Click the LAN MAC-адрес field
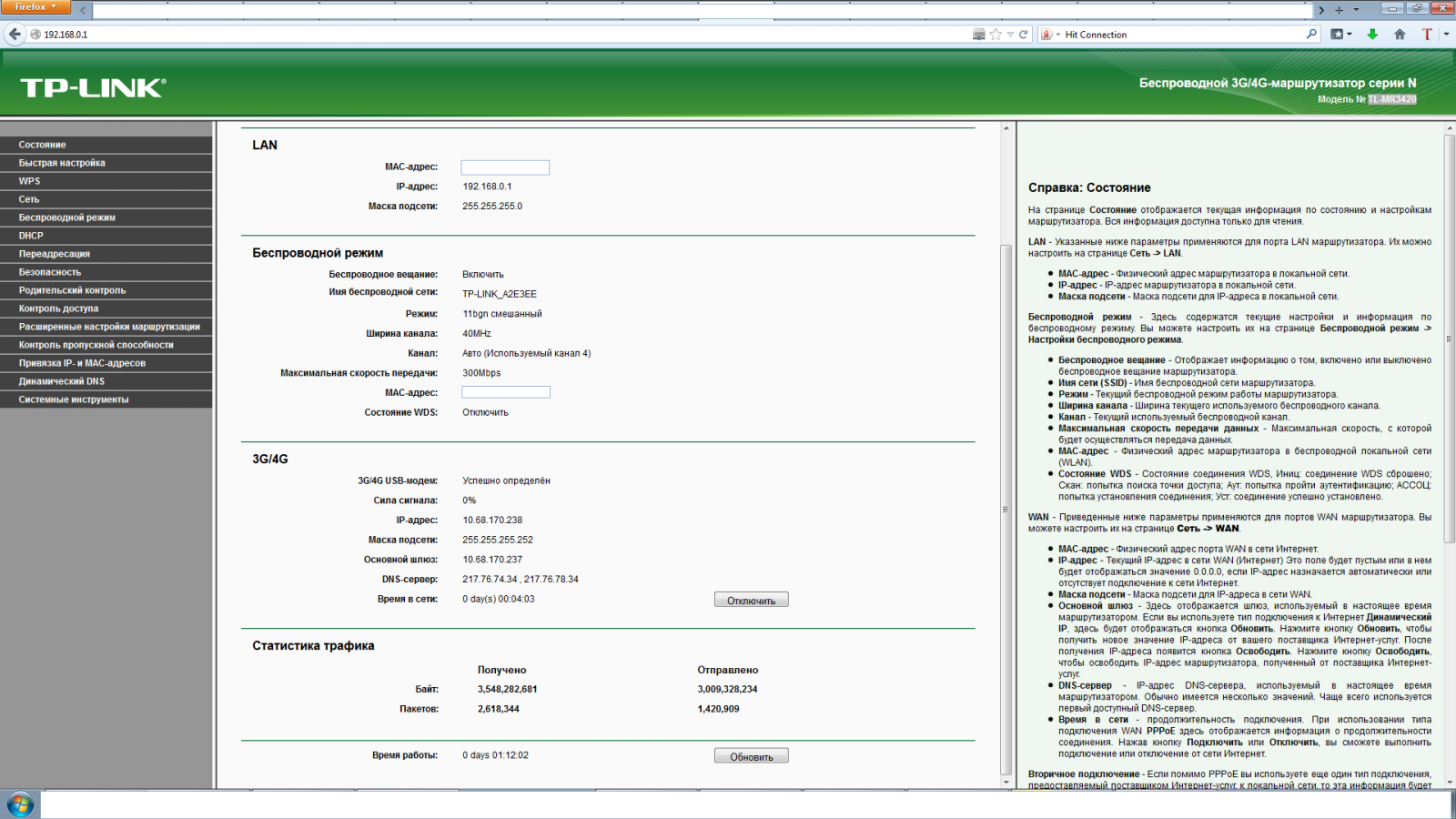 [x=505, y=167]
